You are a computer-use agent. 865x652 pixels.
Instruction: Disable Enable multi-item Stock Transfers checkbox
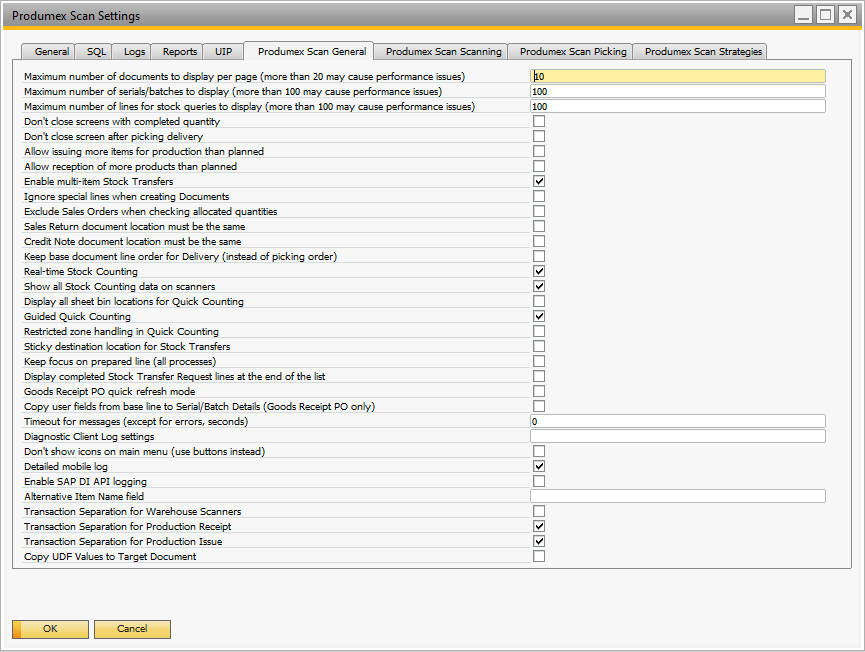coord(539,181)
